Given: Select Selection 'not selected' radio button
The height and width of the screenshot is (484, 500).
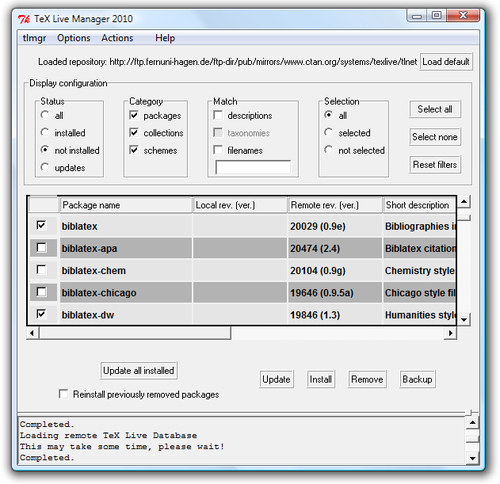Looking at the screenshot, I should (329, 150).
